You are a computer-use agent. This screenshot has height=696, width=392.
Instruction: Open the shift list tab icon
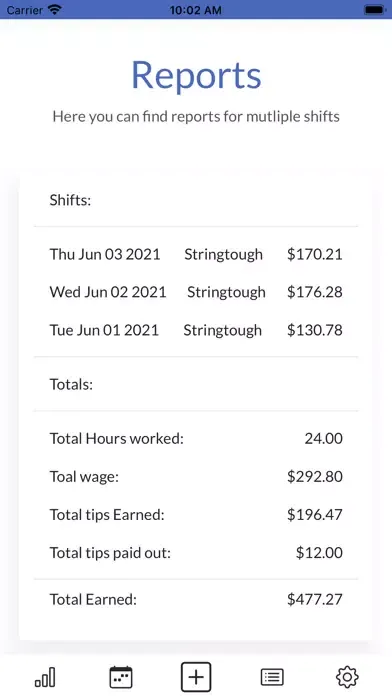click(272, 677)
